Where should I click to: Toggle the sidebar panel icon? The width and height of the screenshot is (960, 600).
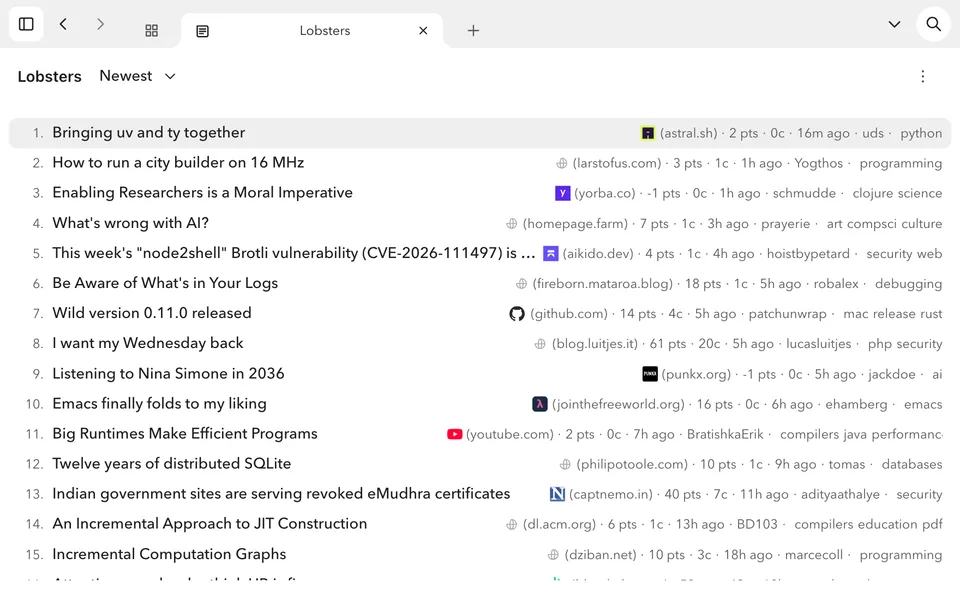click(26, 24)
